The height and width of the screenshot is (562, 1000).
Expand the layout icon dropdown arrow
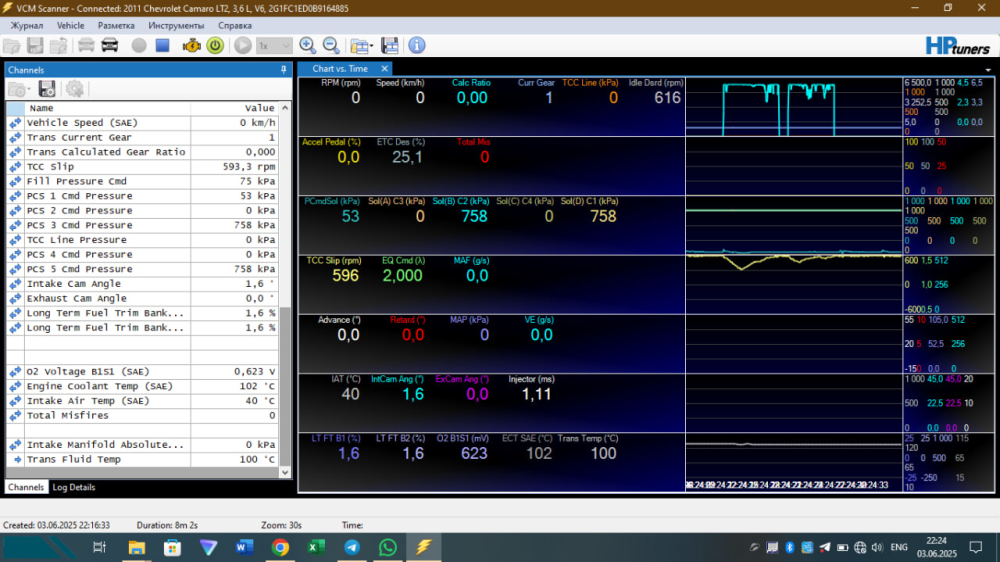[372, 46]
